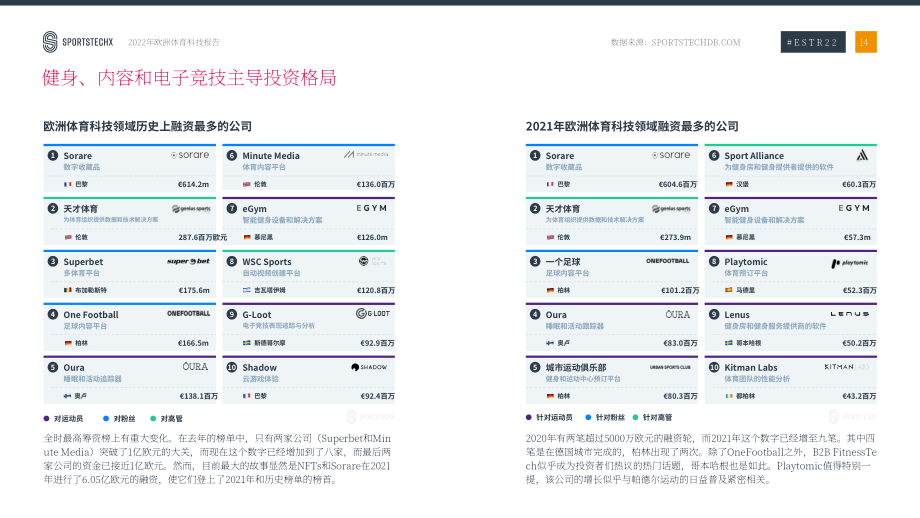Click the heading 2021年欧洲体育科技领域融资最多的公司
The width and height of the screenshot is (920, 518).
(x=632, y=126)
